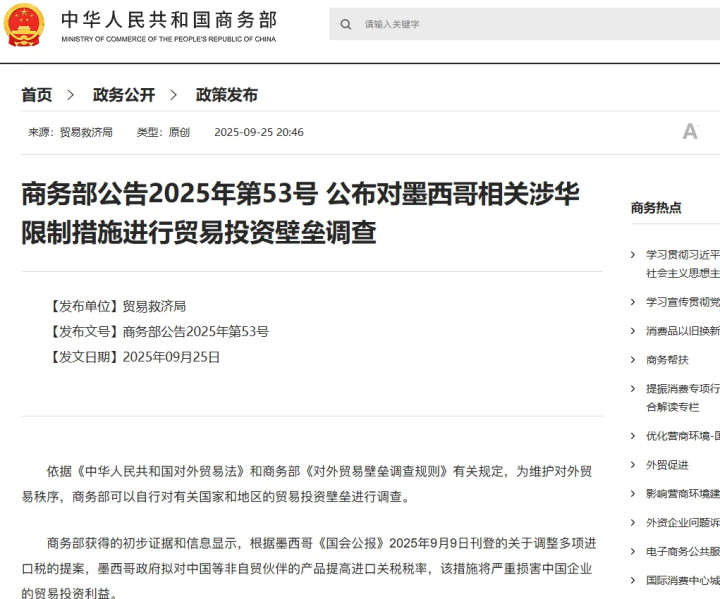The width and height of the screenshot is (720, 599).
Task: Click the national emblem logo
Action: [26, 24]
